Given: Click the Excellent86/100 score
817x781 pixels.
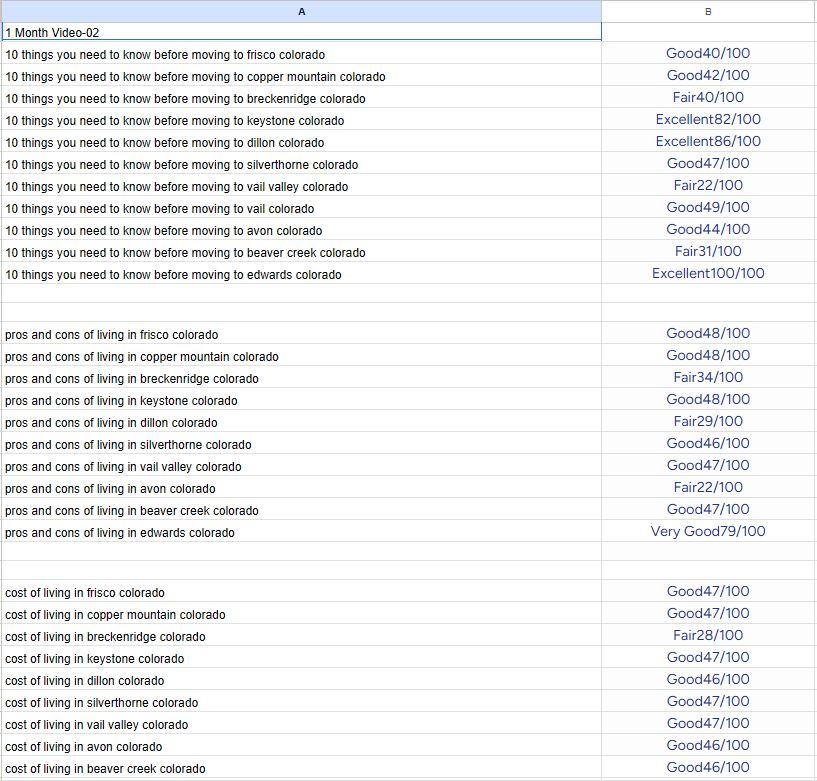Looking at the screenshot, I should pyautogui.click(x=708, y=142).
